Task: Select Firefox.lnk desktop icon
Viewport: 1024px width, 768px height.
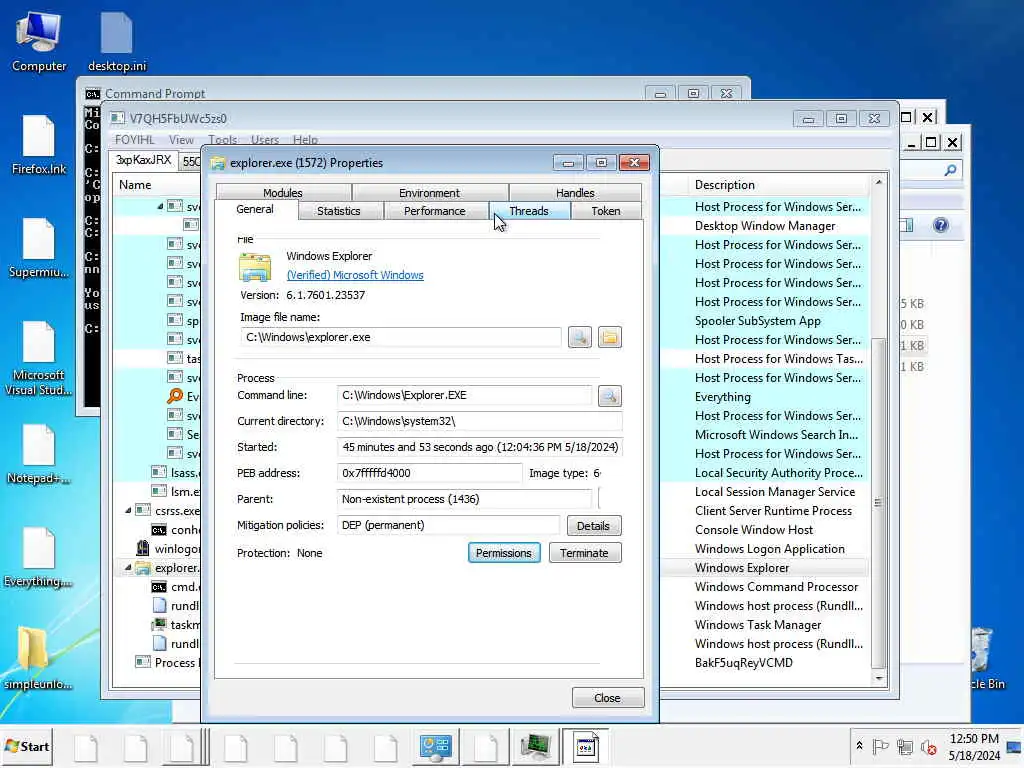Action: (39, 145)
